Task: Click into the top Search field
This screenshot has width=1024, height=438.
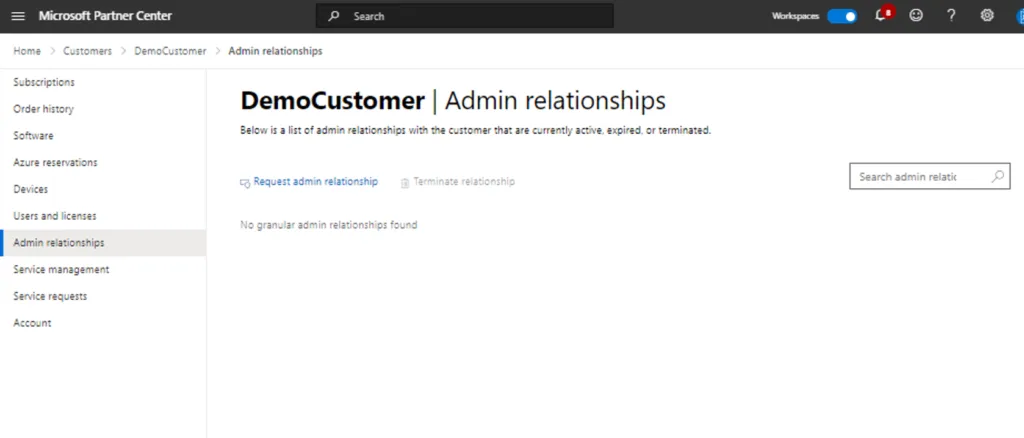Action: [x=464, y=16]
